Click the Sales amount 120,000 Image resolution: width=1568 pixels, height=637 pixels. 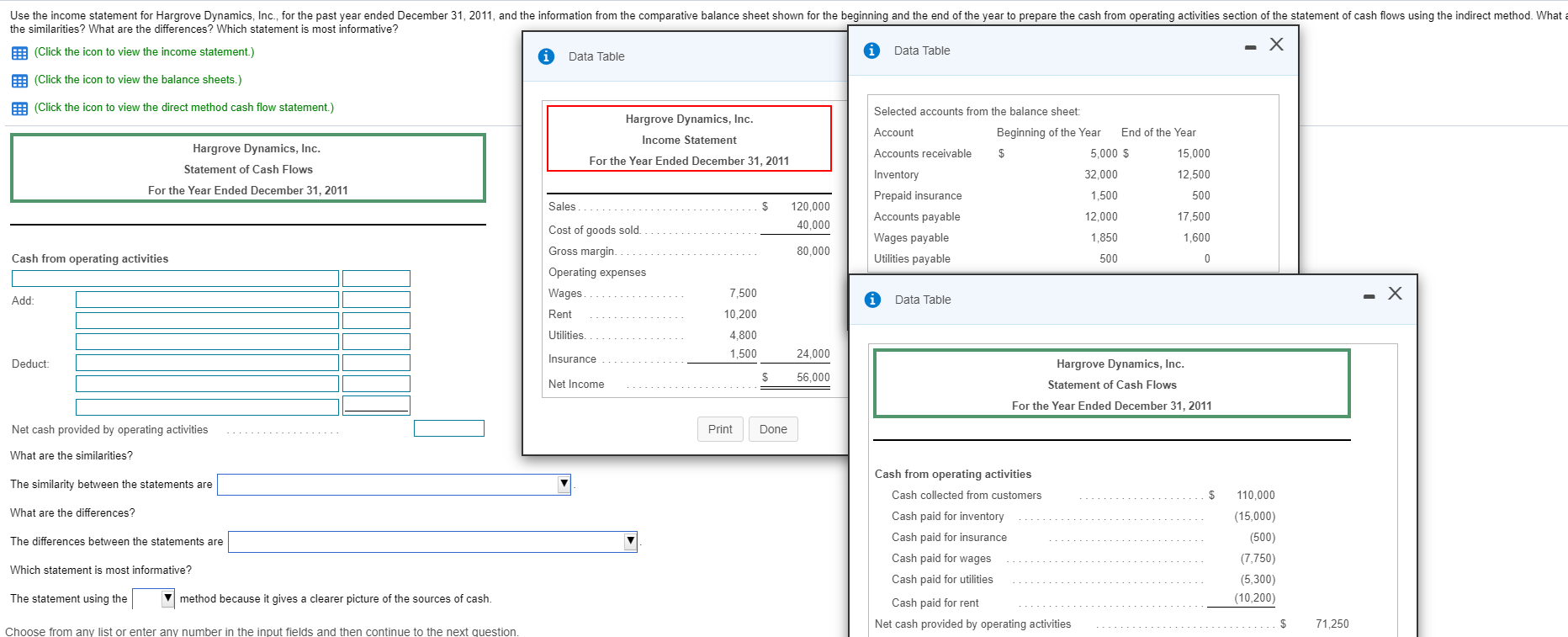tap(810, 206)
